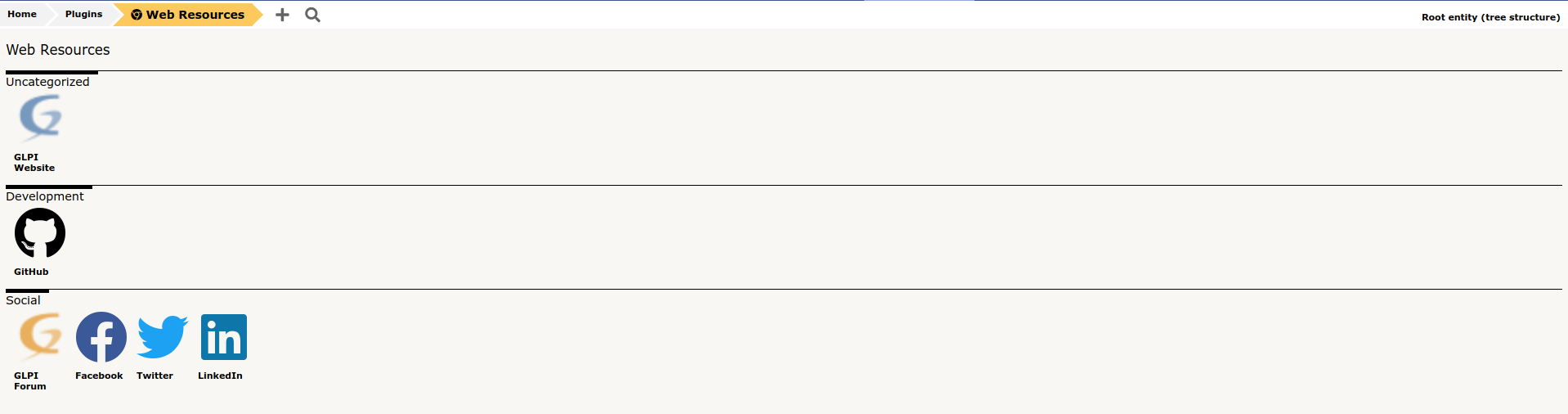The image size is (1568, 414).
Task: Click the Facebook text label
Action: (99, 376)
